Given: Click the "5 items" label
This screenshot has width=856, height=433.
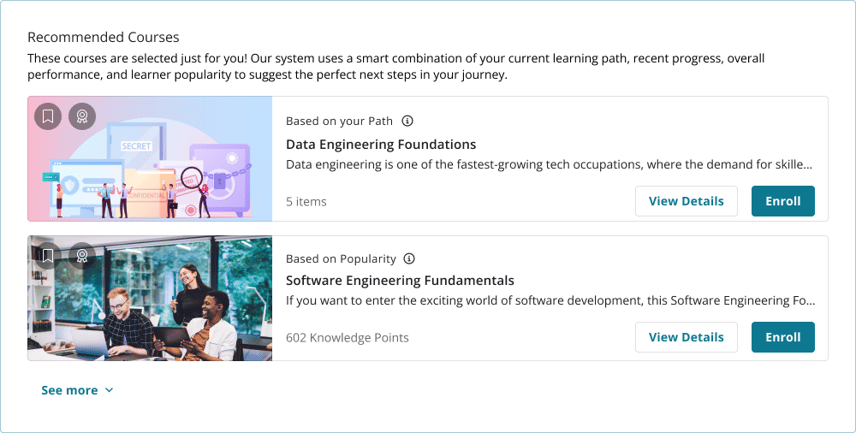Looking at the screenshot, I should coord(306,201).
